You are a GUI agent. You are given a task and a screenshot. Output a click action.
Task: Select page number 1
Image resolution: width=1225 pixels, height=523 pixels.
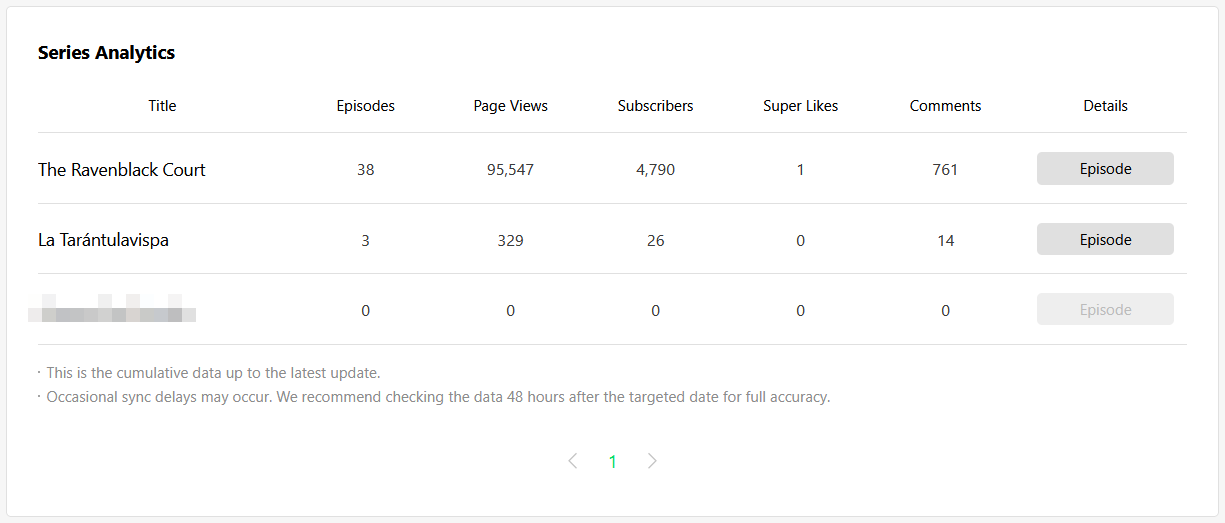(x=613, y=461)
